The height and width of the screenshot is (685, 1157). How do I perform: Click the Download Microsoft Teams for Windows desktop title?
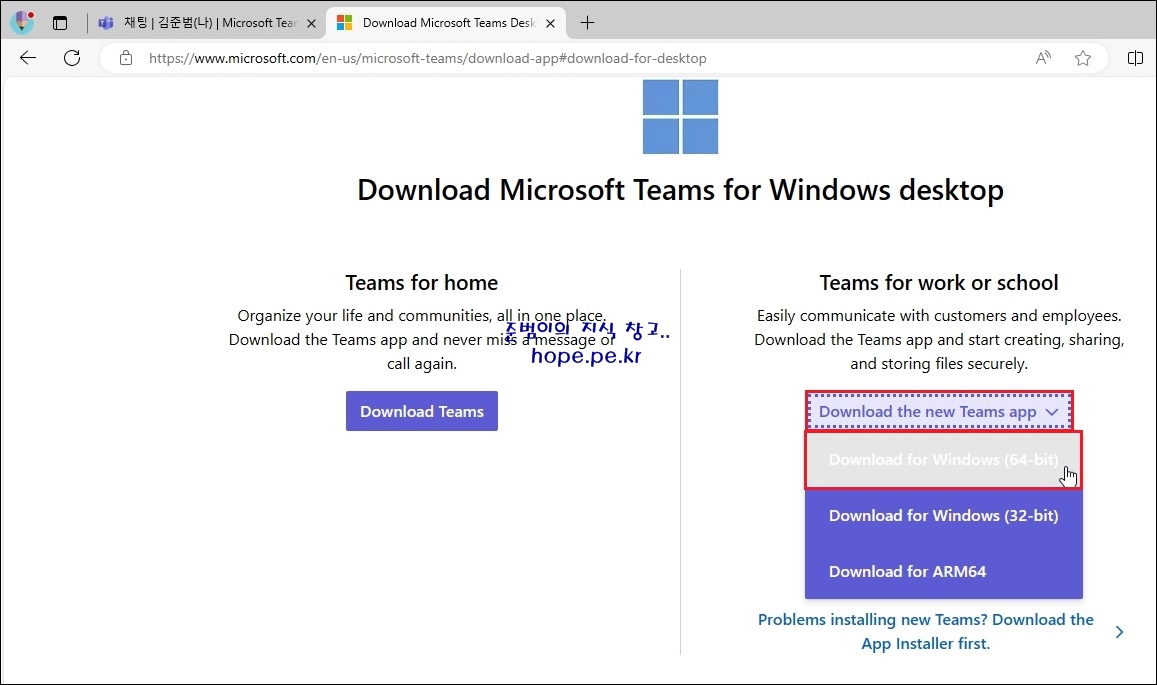(680, 190)
